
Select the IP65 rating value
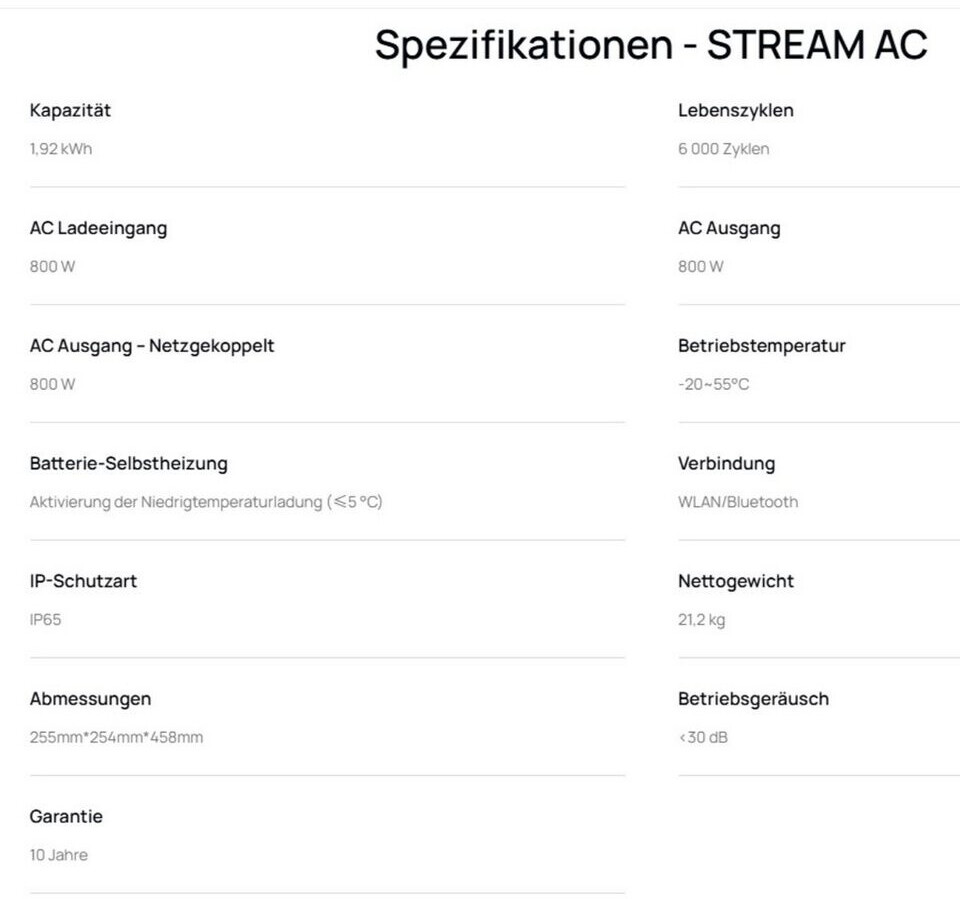tap(45, 620)
